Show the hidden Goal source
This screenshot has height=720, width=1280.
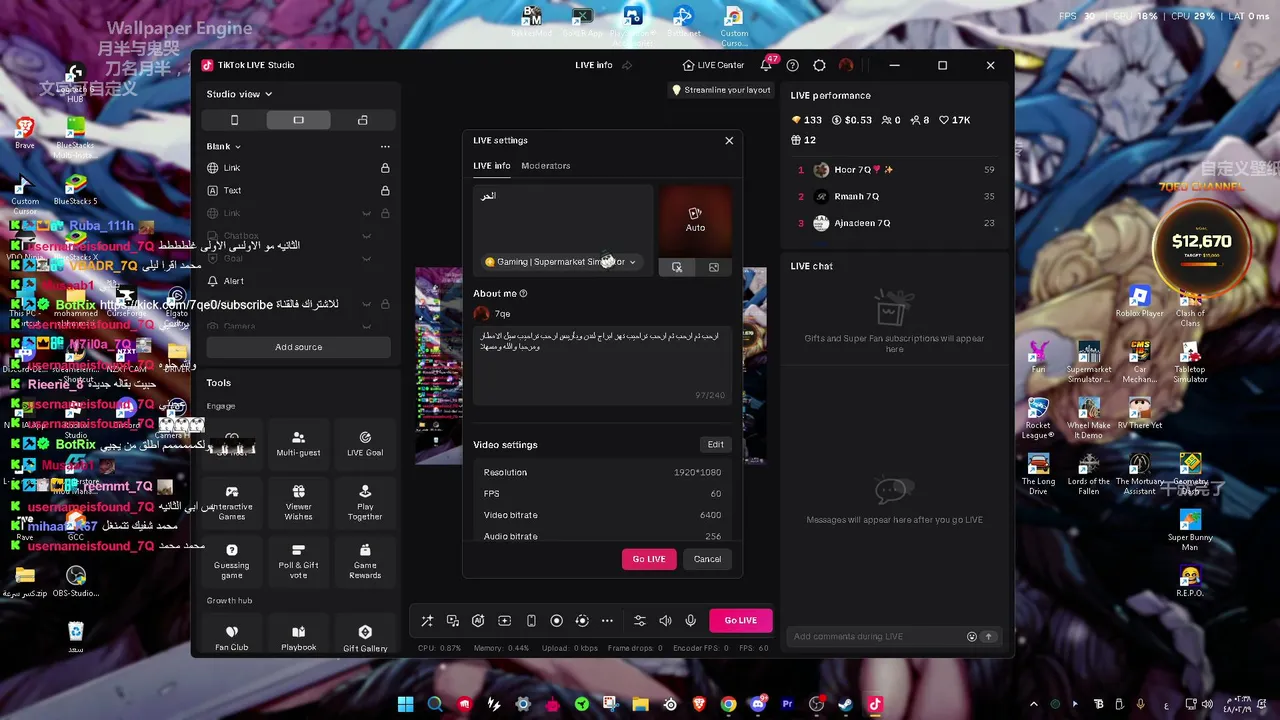pyautogui.click(x=366, y=258)
